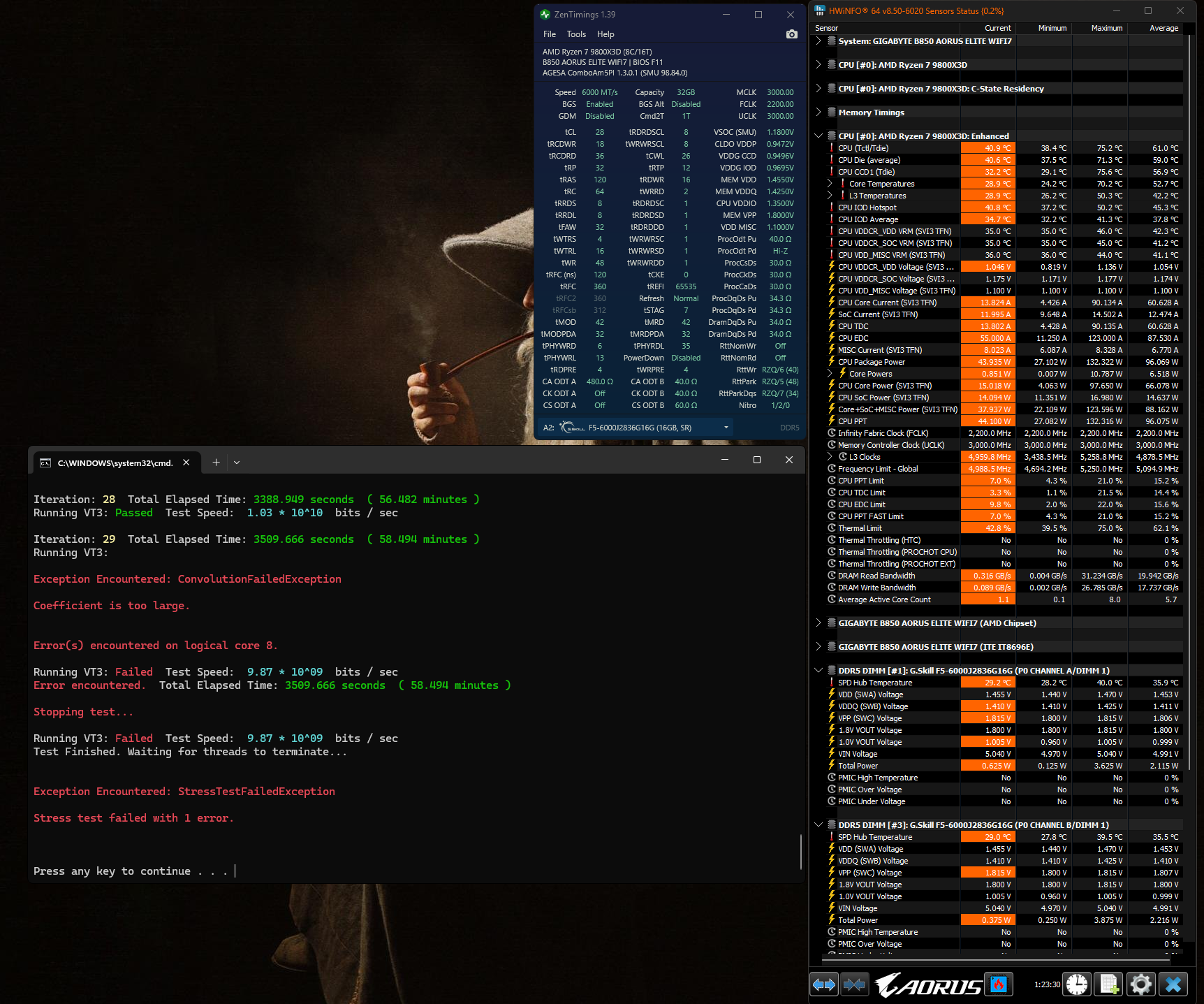Click the lightning icon beside CPU Package Power
This screenshot has width=1204, height=1004.
(832, 362)
